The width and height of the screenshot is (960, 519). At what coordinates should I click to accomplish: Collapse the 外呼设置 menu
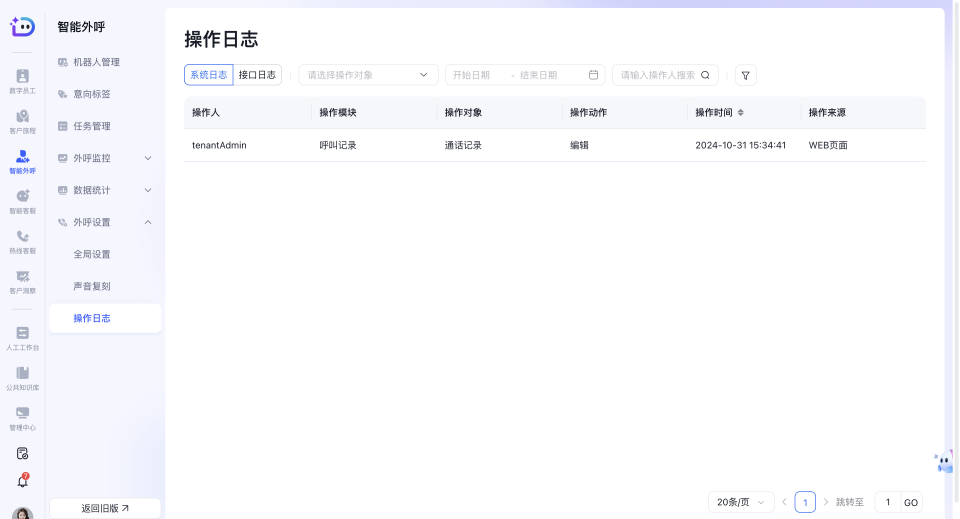tap(105, 222)
